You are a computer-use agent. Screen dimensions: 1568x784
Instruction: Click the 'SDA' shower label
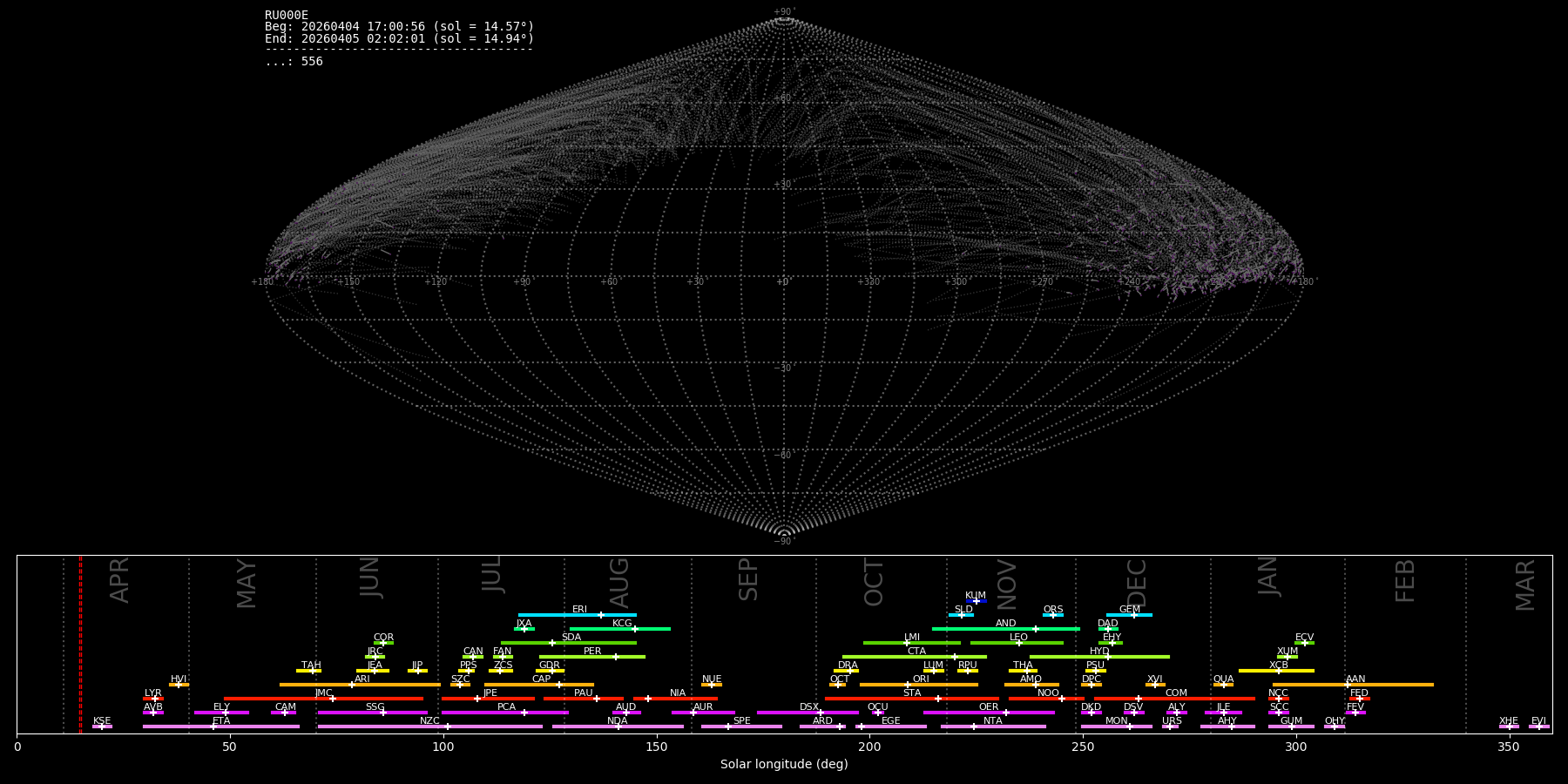[571, 638]
